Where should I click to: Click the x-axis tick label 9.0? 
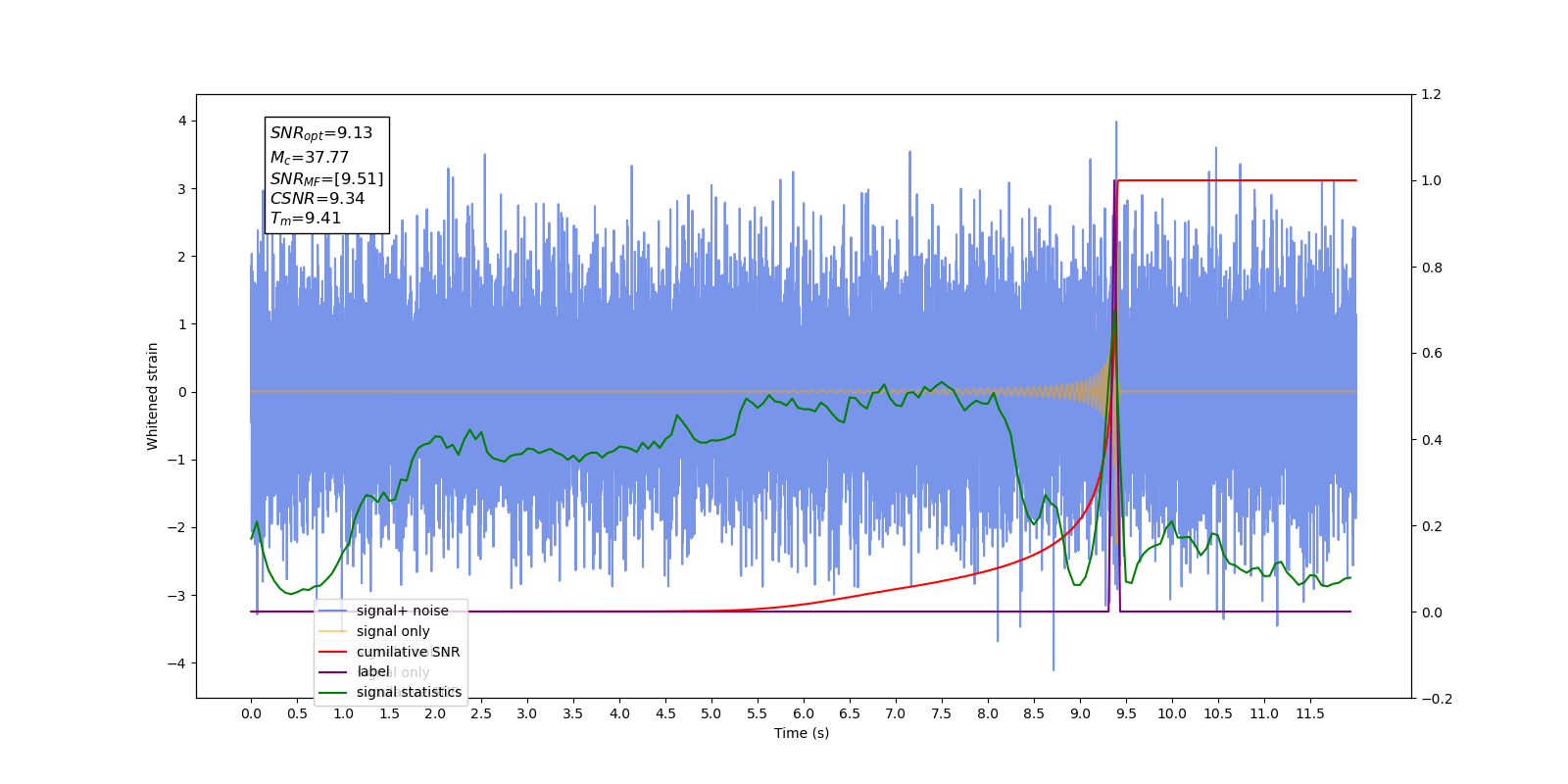[1080, 713]
